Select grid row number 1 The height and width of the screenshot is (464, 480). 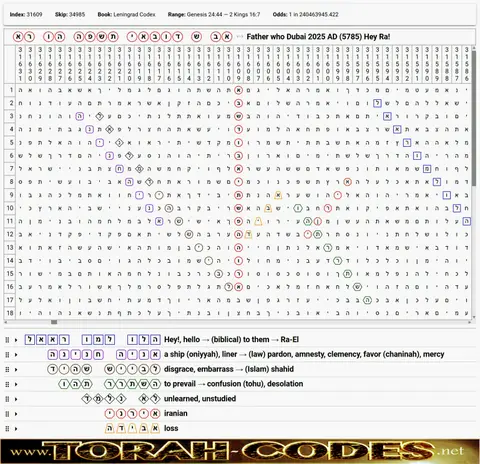(10, 90)
